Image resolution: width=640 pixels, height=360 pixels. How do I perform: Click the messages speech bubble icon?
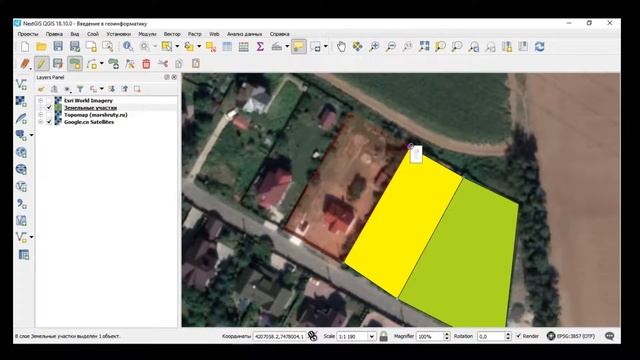[x=610, y=336]
